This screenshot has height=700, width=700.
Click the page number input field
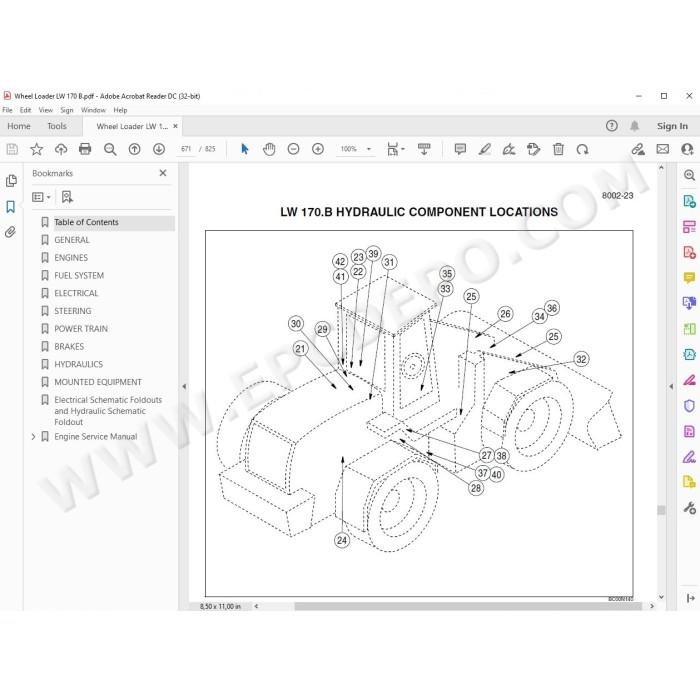coord(186,149)
